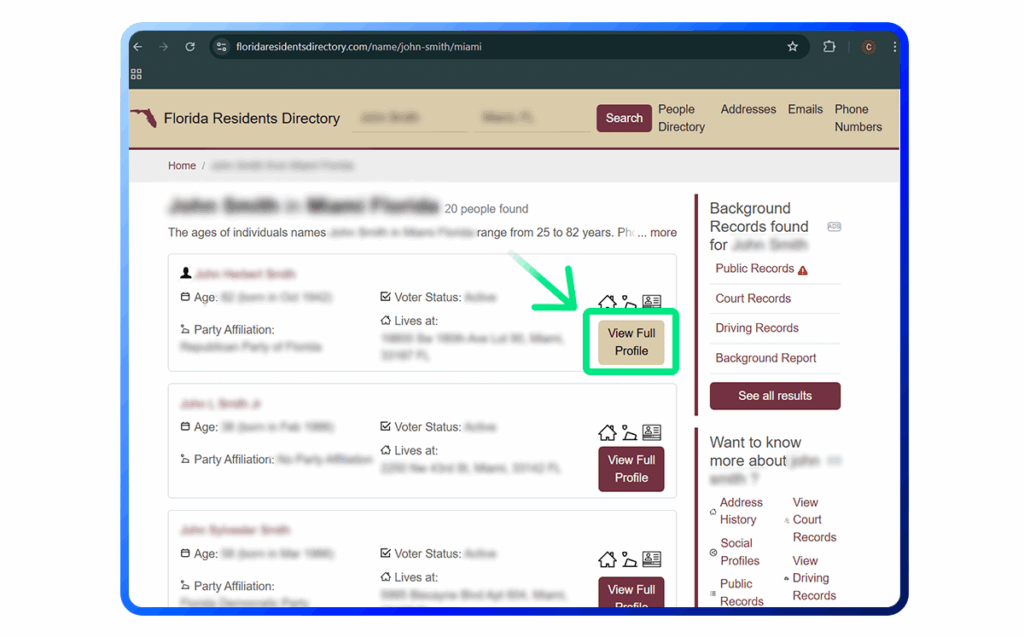Viewport: 1024px width, 637px height.
Task: Click the apps grid icon below the toolbar
Action: [136, 74]
